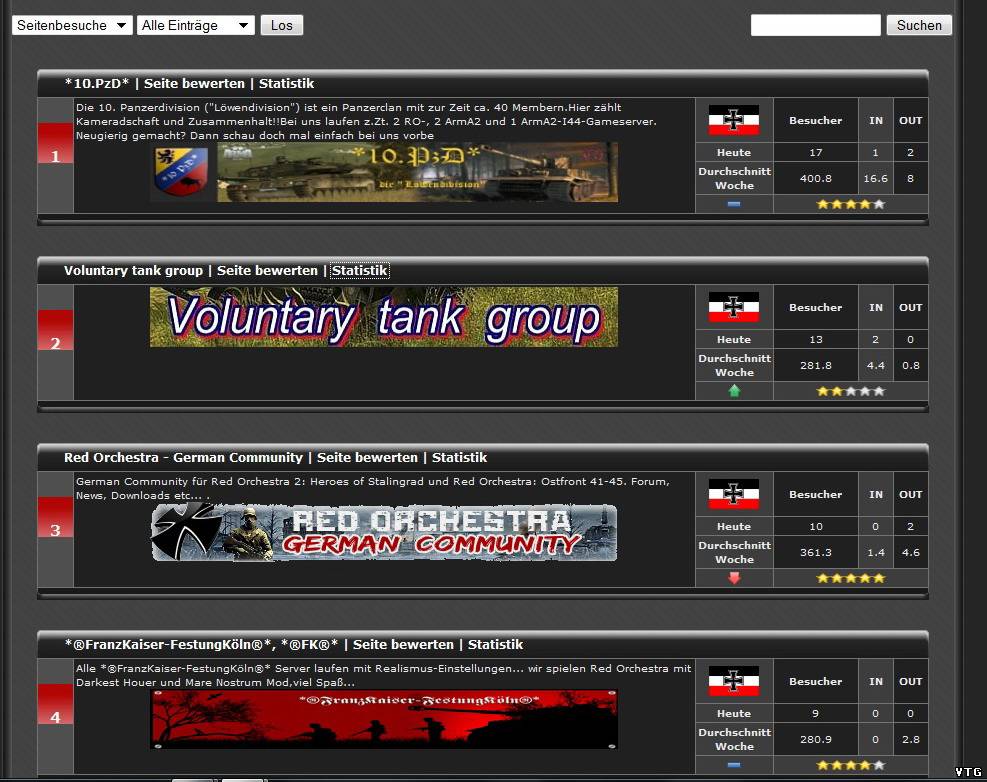Open the *®FranzKaiser-FestungKöln®* title link

(x=201, y=644)
